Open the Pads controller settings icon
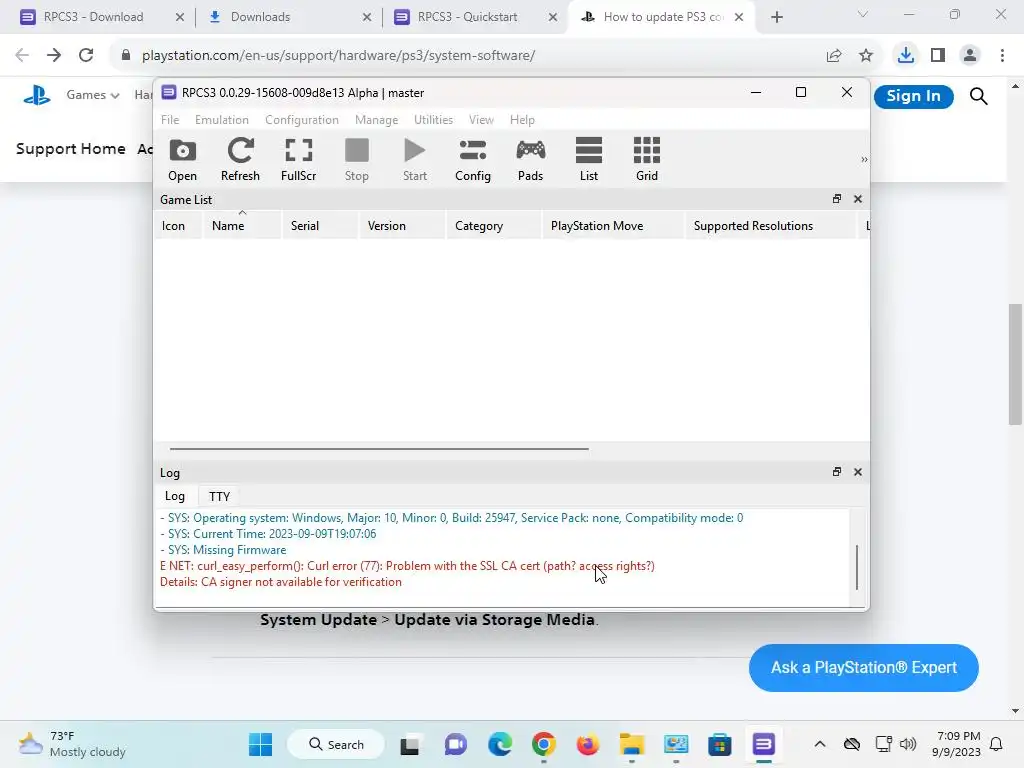This screenshot has height=768, width=1024. point(530,159)
